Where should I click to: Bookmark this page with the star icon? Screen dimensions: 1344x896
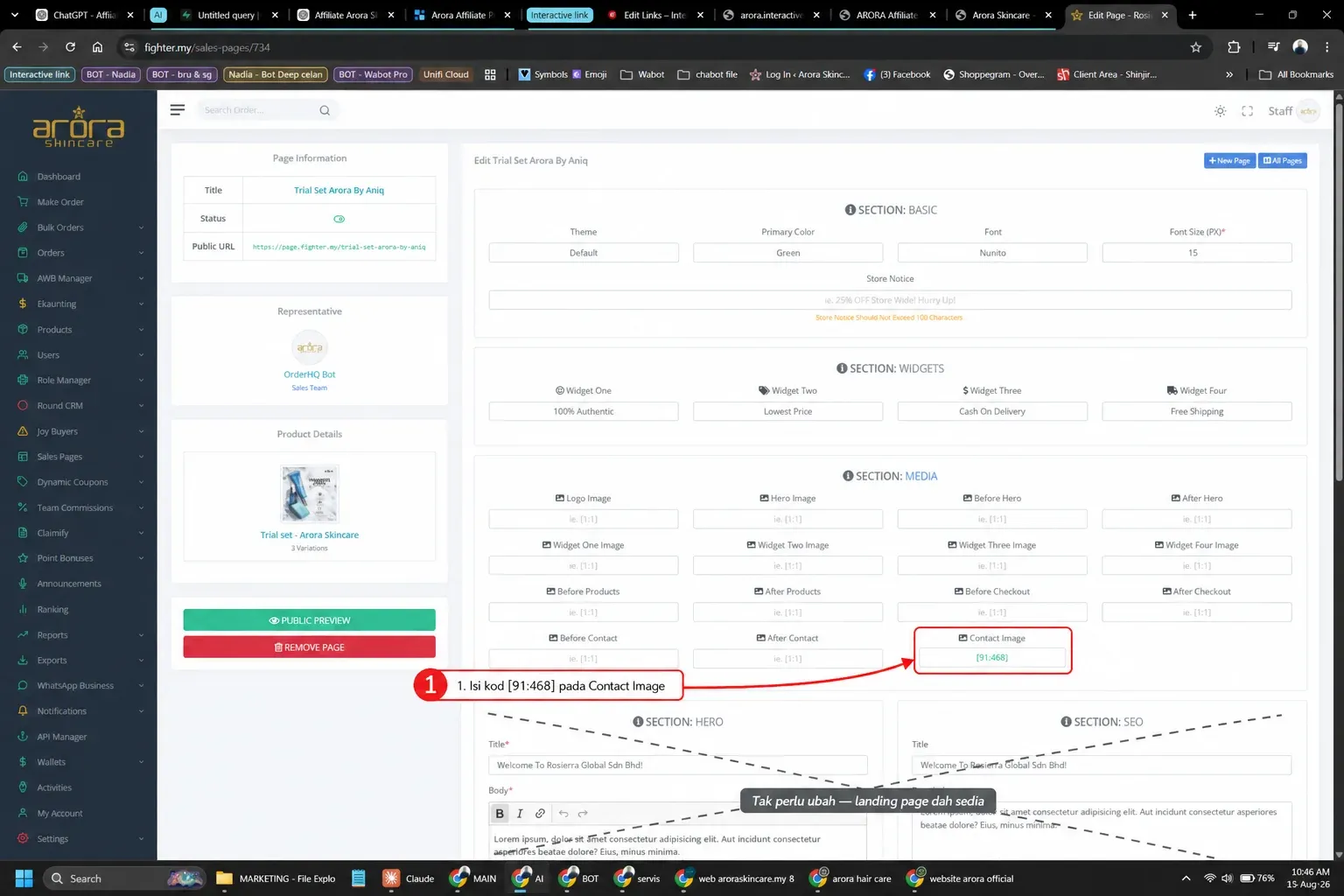click(1196, 47)
